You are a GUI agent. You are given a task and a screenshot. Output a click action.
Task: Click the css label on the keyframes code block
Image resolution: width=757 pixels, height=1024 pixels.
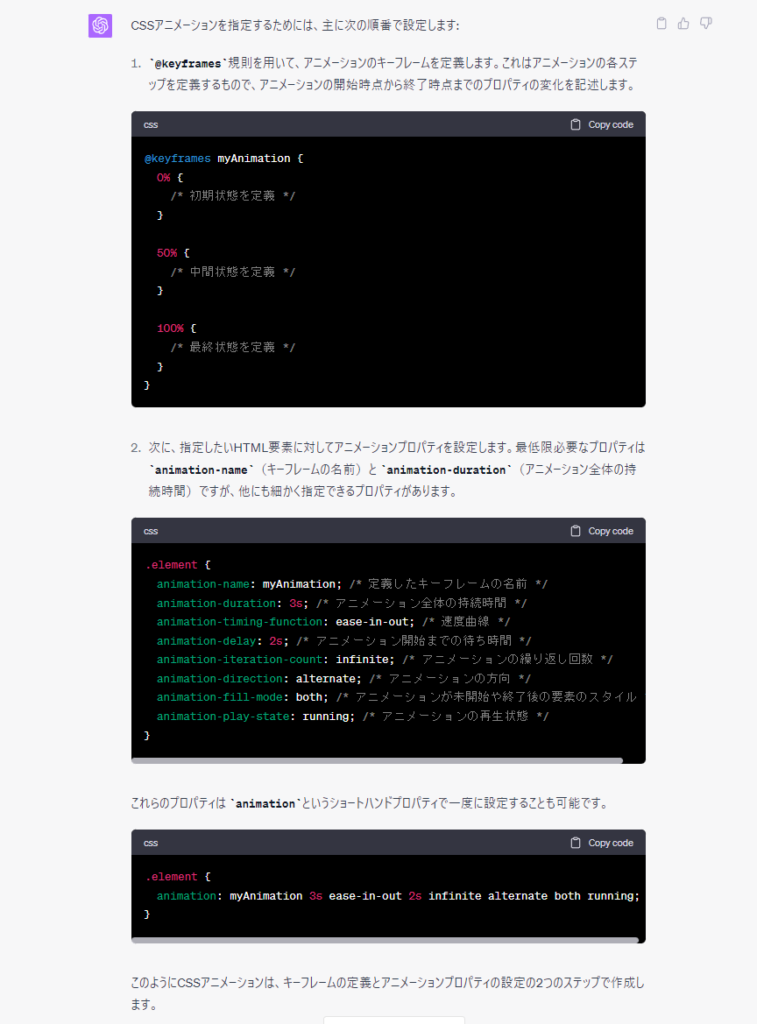tap(150, 125)
